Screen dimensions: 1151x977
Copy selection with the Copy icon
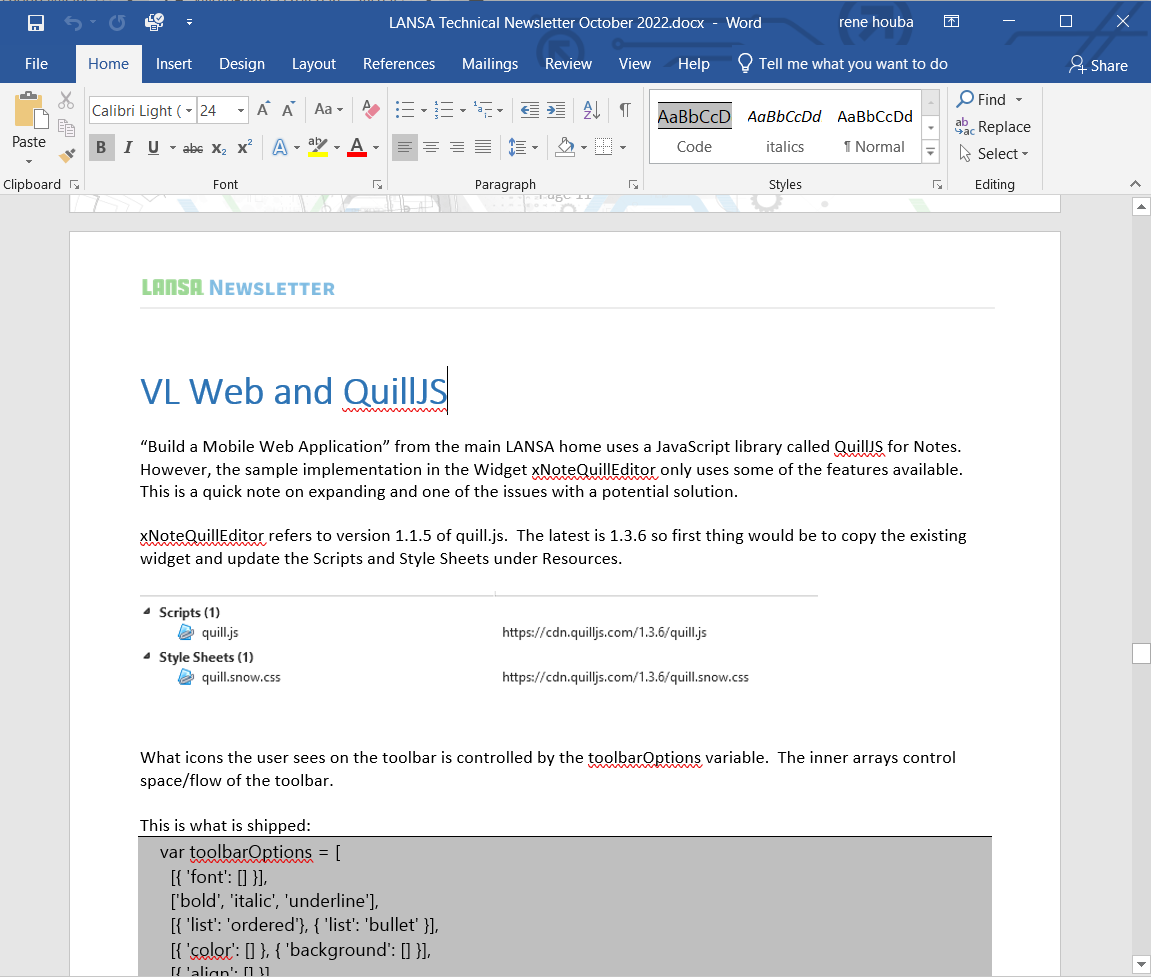[x=66, y=128]
